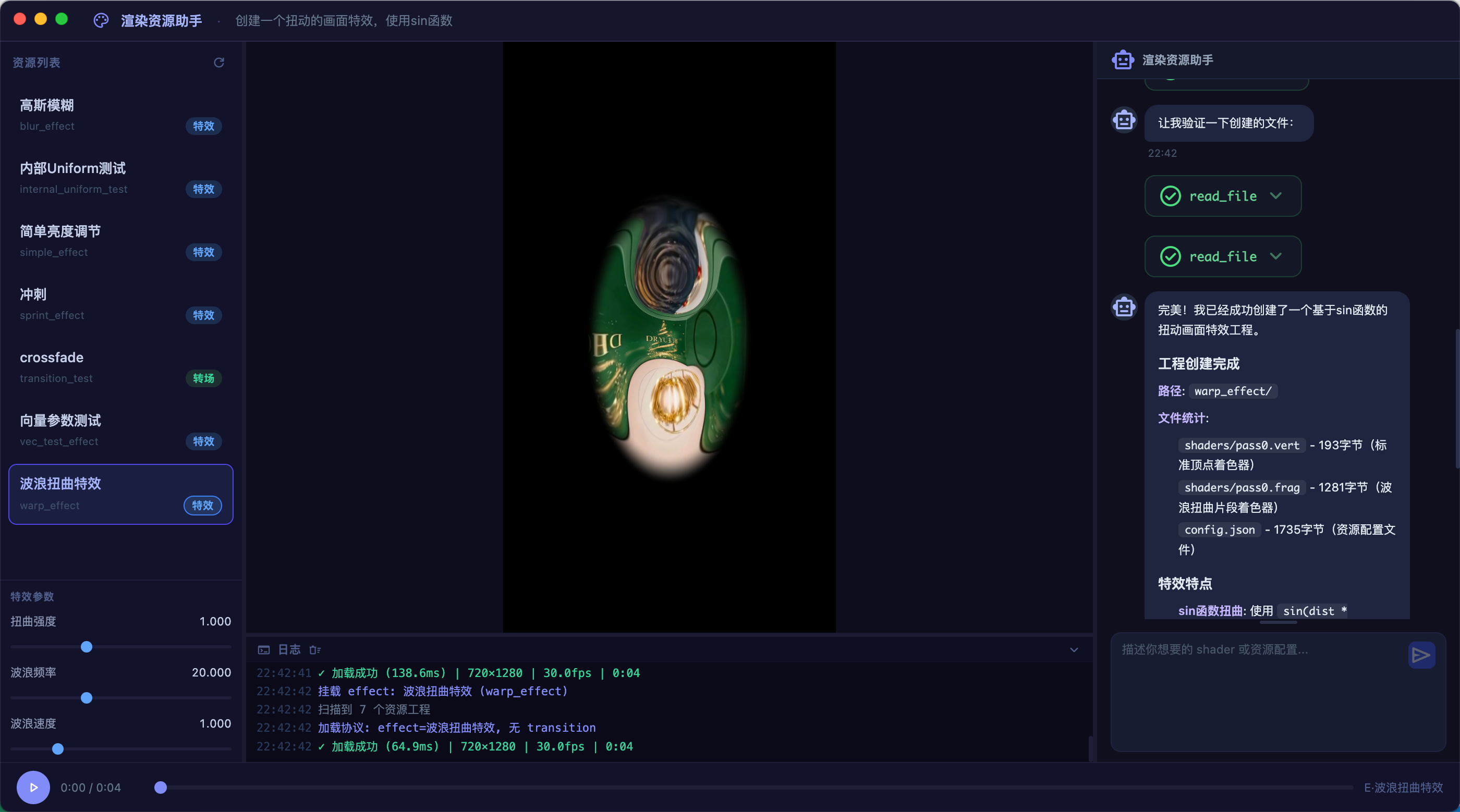
Task: Click the 特效 badge on 冲刺
Action: [203, 315]
